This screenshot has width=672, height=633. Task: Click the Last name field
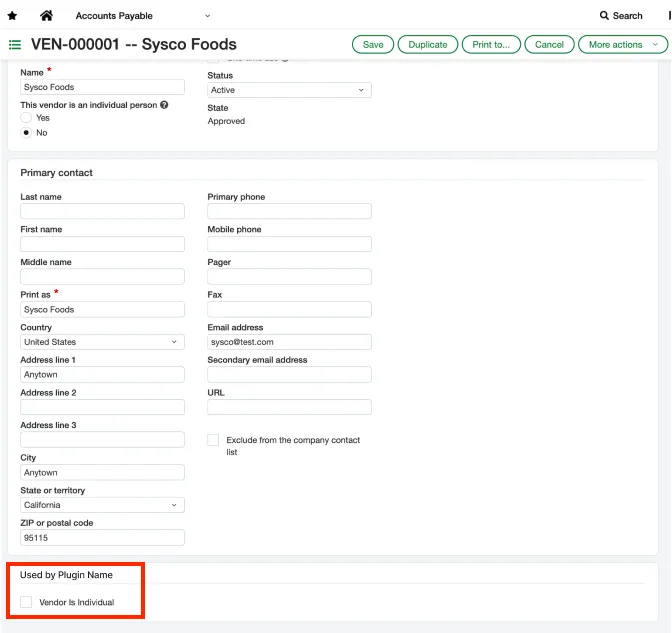(x=102, y=211)
